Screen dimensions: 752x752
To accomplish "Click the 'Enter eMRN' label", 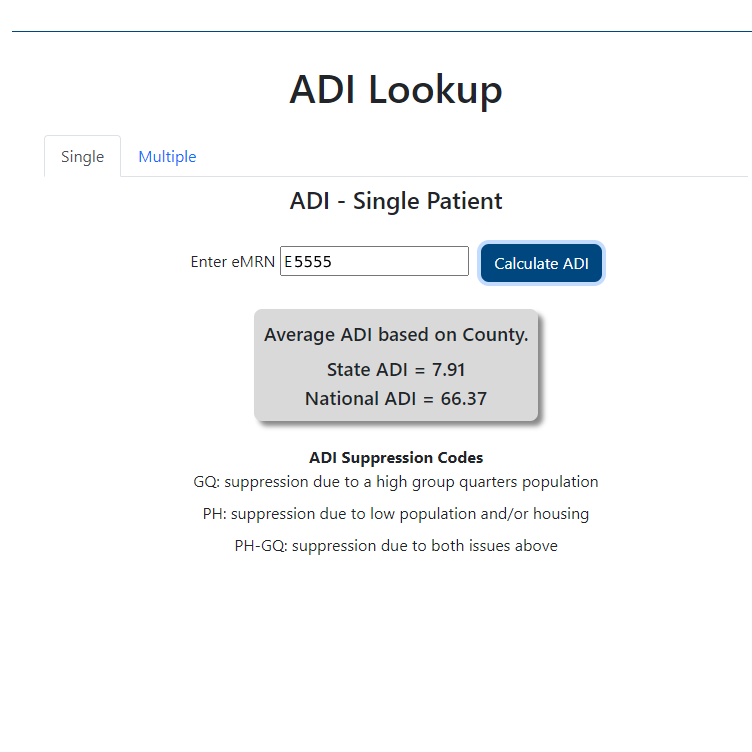I will pyautogui.click(x=232, y=262).
